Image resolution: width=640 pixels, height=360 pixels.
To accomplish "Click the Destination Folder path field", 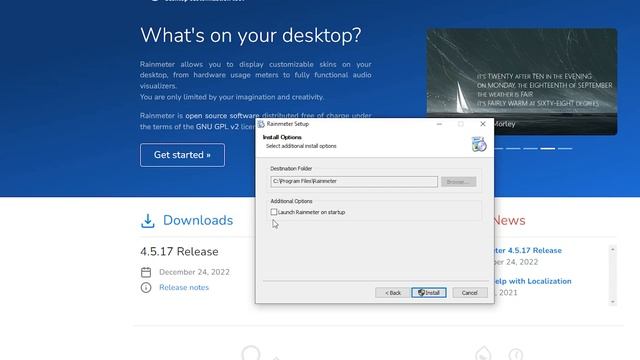I will [354, 181].
